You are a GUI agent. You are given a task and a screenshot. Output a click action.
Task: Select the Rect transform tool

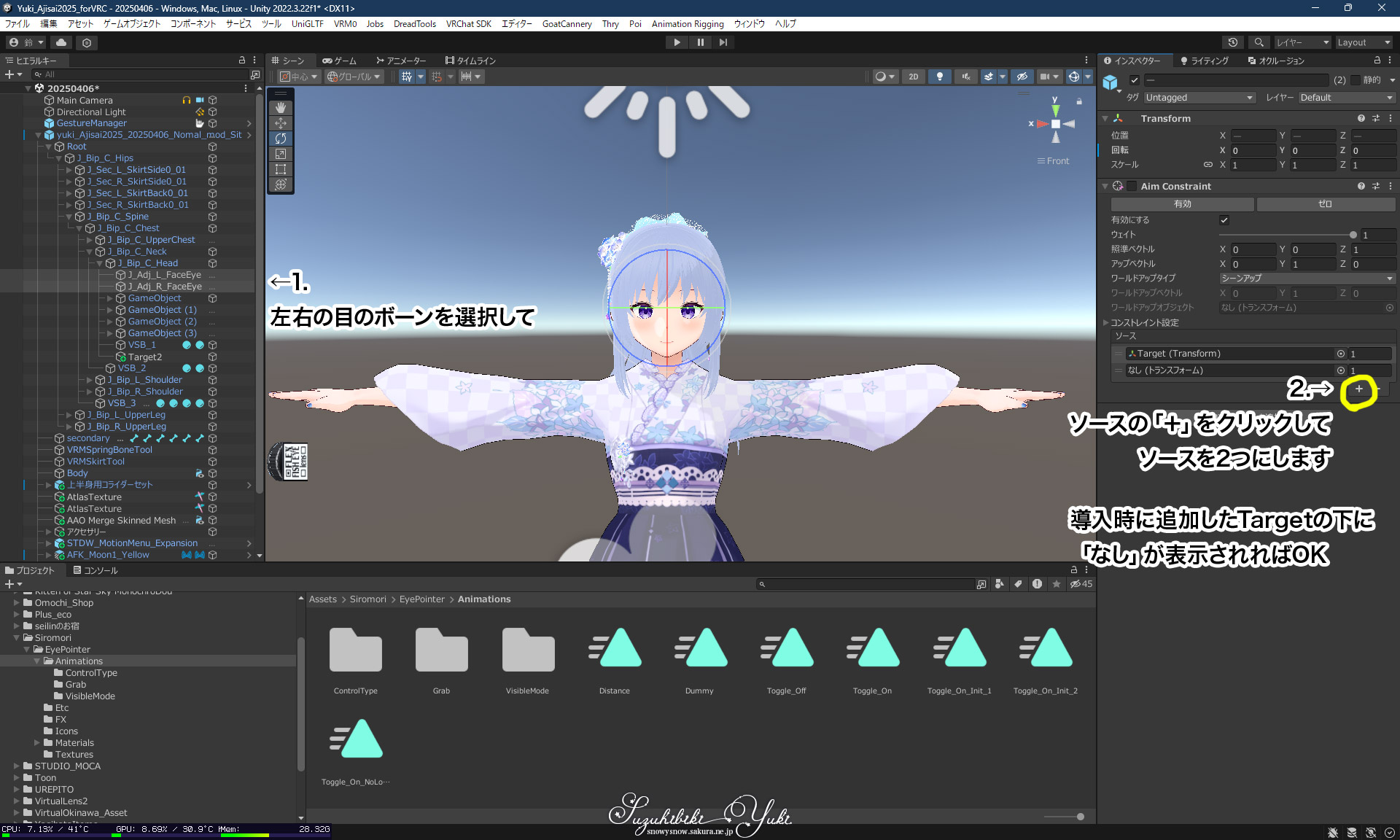coord(281,168)
